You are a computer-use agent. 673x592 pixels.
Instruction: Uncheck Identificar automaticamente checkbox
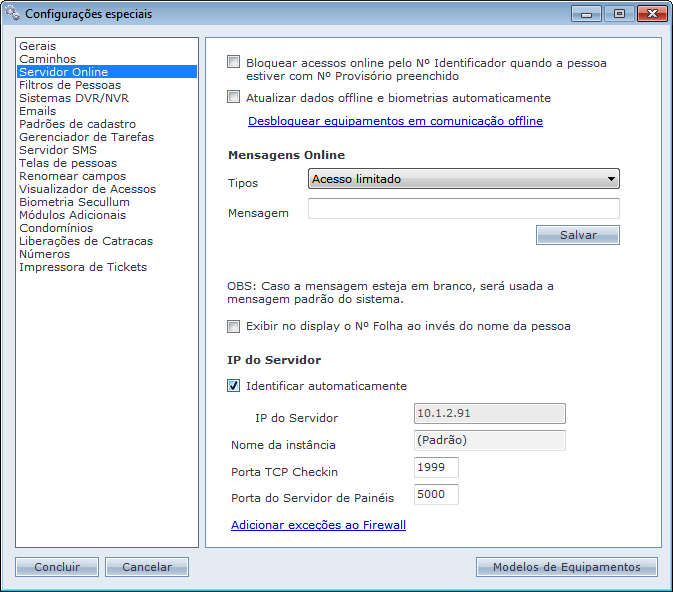[234, 386]
